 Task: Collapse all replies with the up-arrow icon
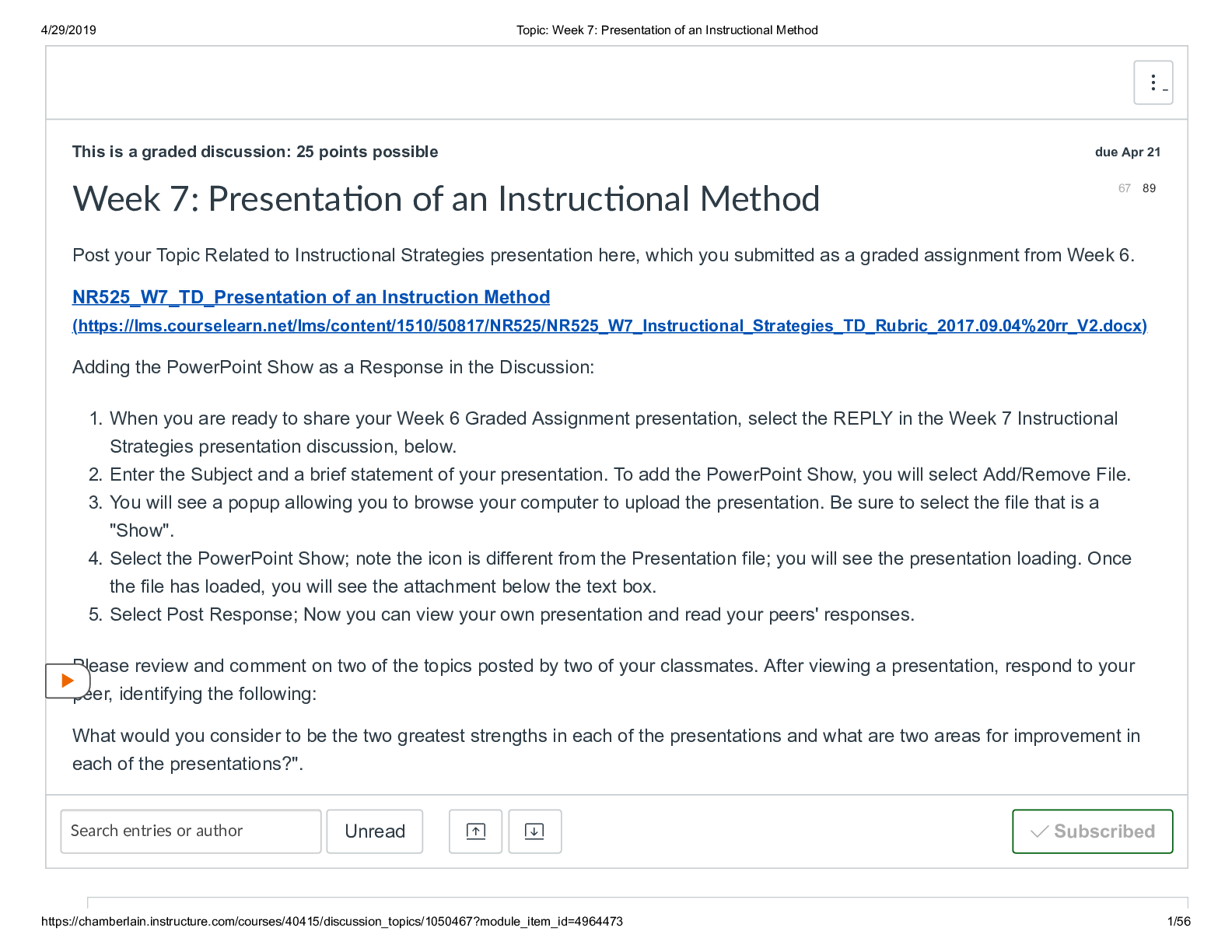click(475, 831)
